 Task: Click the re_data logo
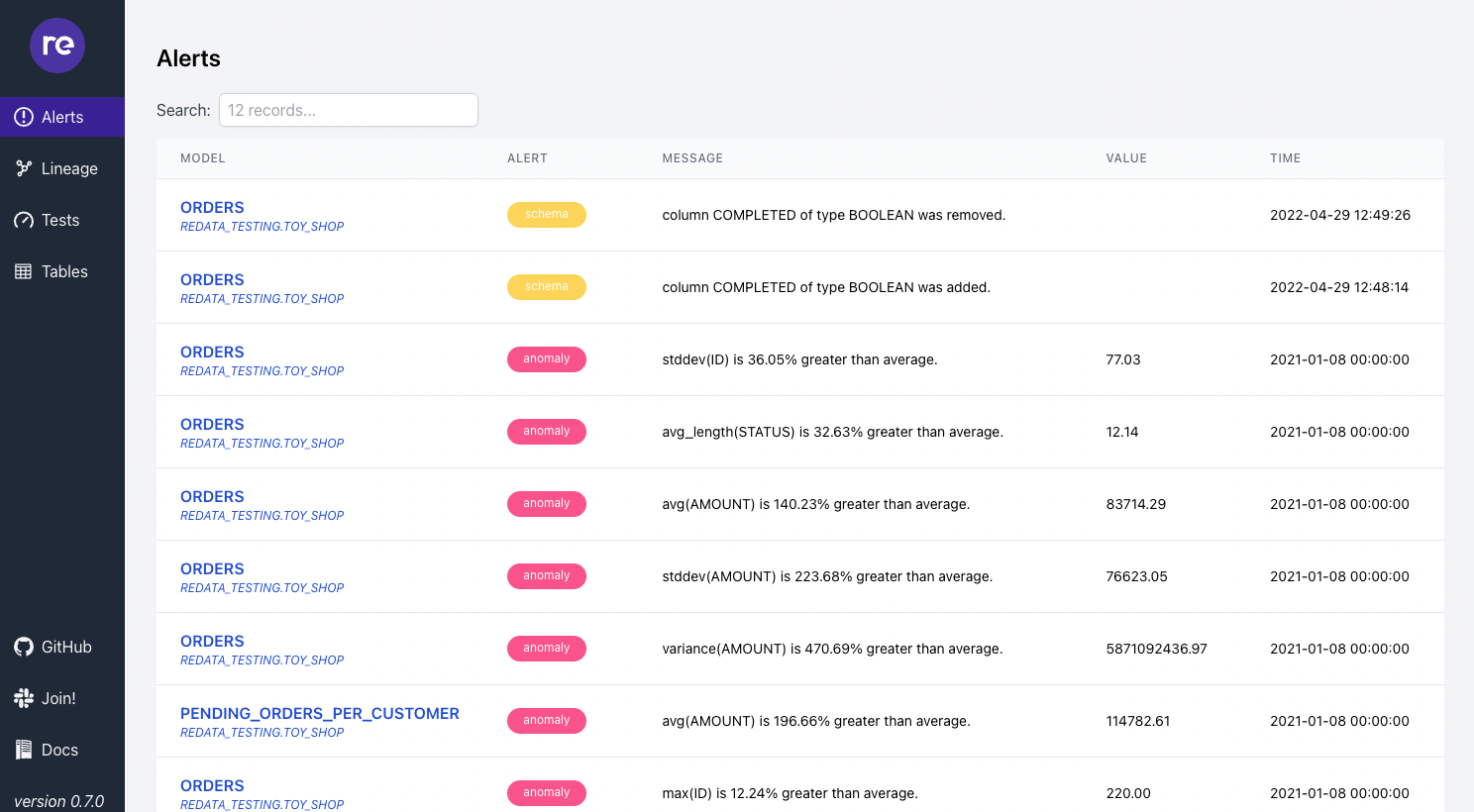[x=57, y=46]
